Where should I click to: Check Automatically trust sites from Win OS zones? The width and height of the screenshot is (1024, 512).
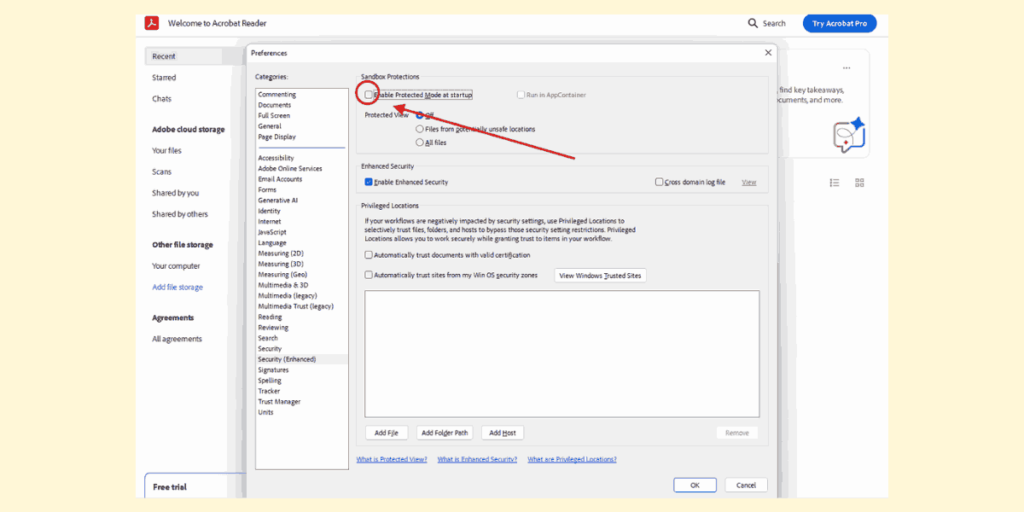368,275
